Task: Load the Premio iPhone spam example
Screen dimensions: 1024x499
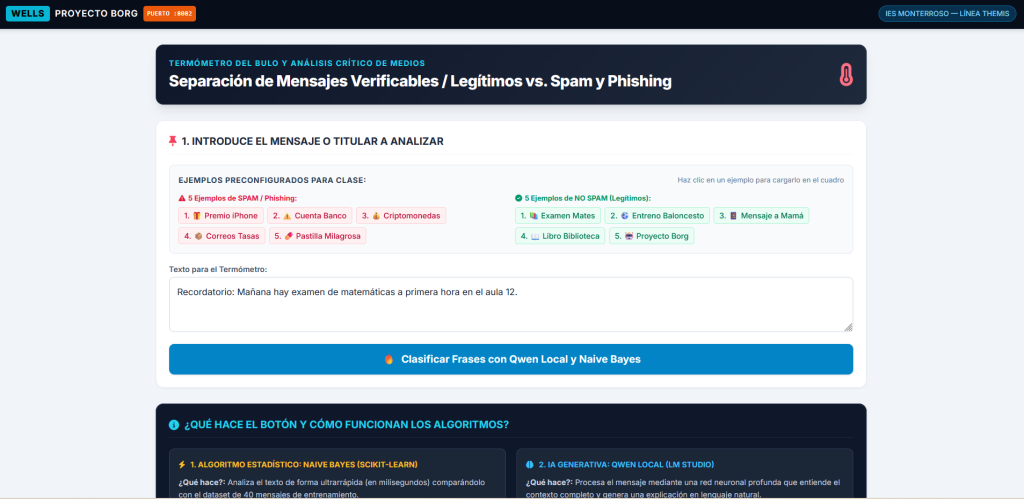Action: 221,216
